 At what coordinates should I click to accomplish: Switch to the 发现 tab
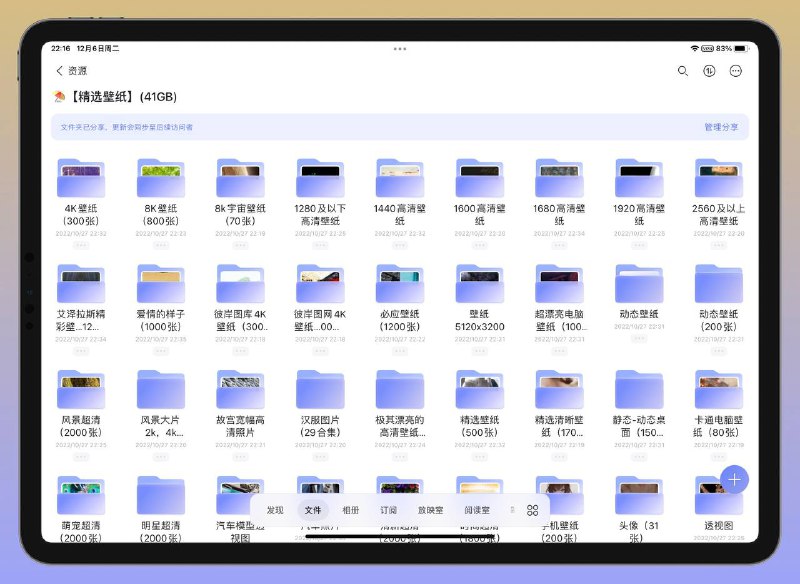(275, 510)
